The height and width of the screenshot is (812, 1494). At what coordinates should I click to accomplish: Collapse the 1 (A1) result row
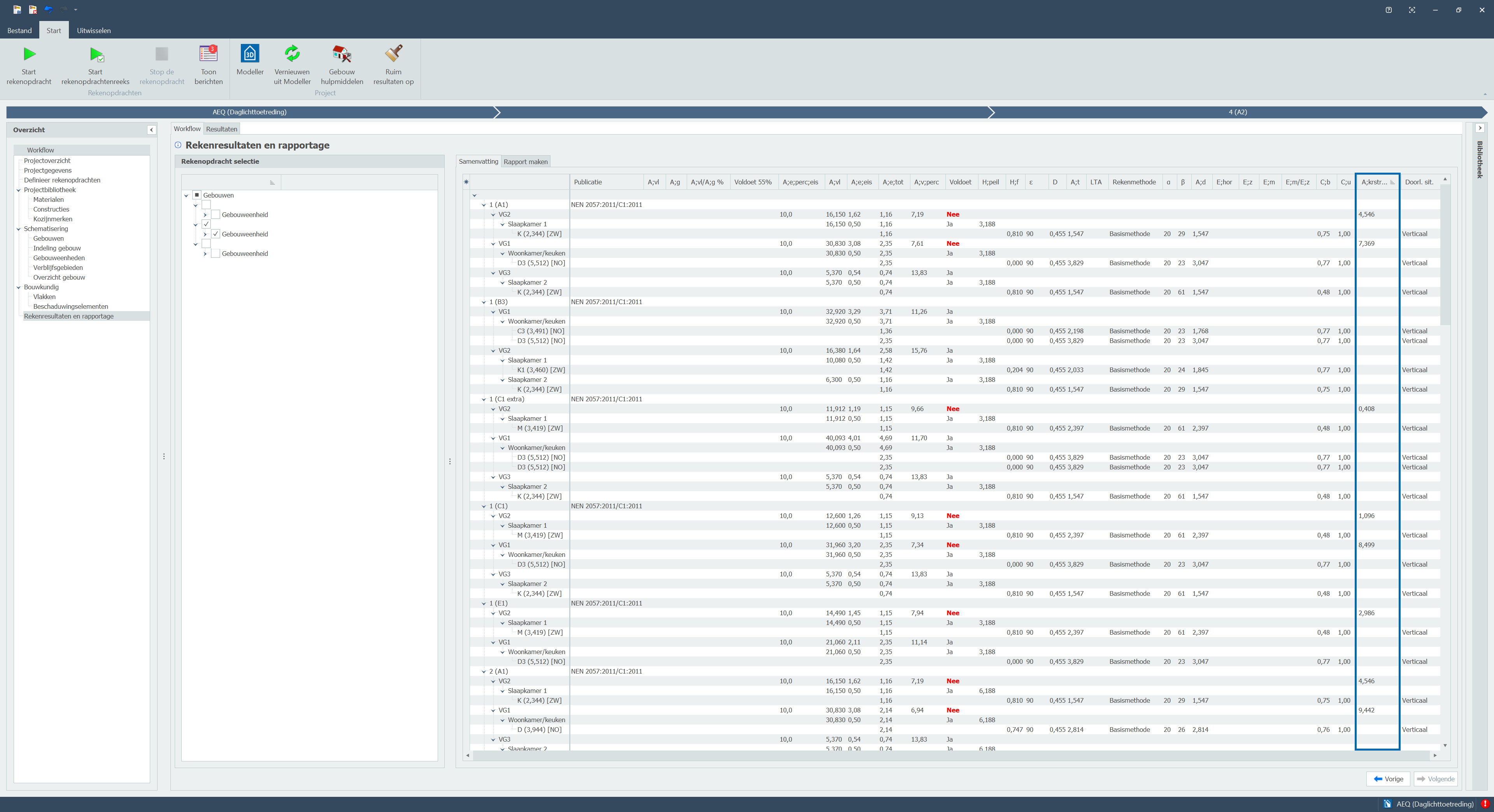[484, 205]
